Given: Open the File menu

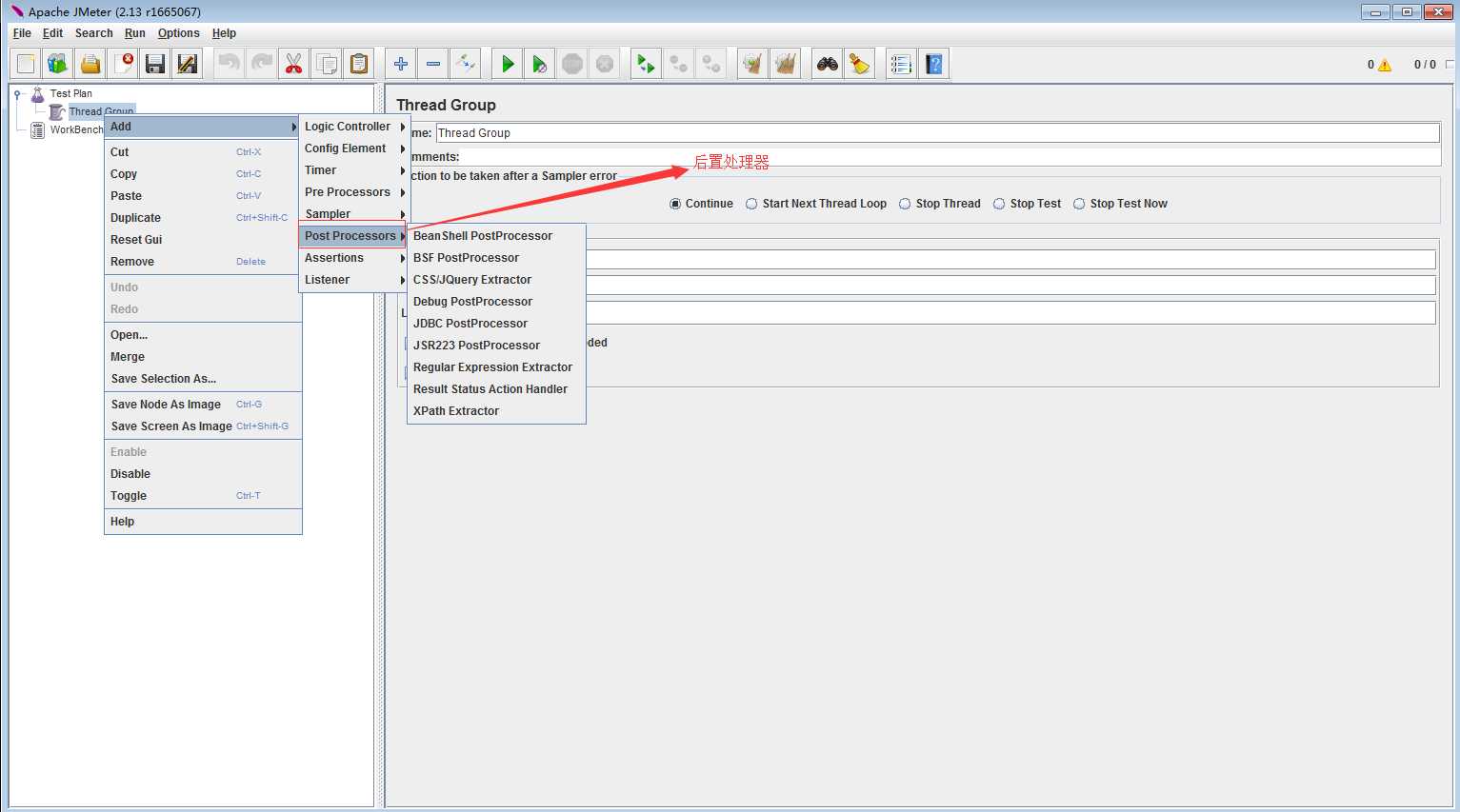Looking at the screenshot, I should 22,33.
